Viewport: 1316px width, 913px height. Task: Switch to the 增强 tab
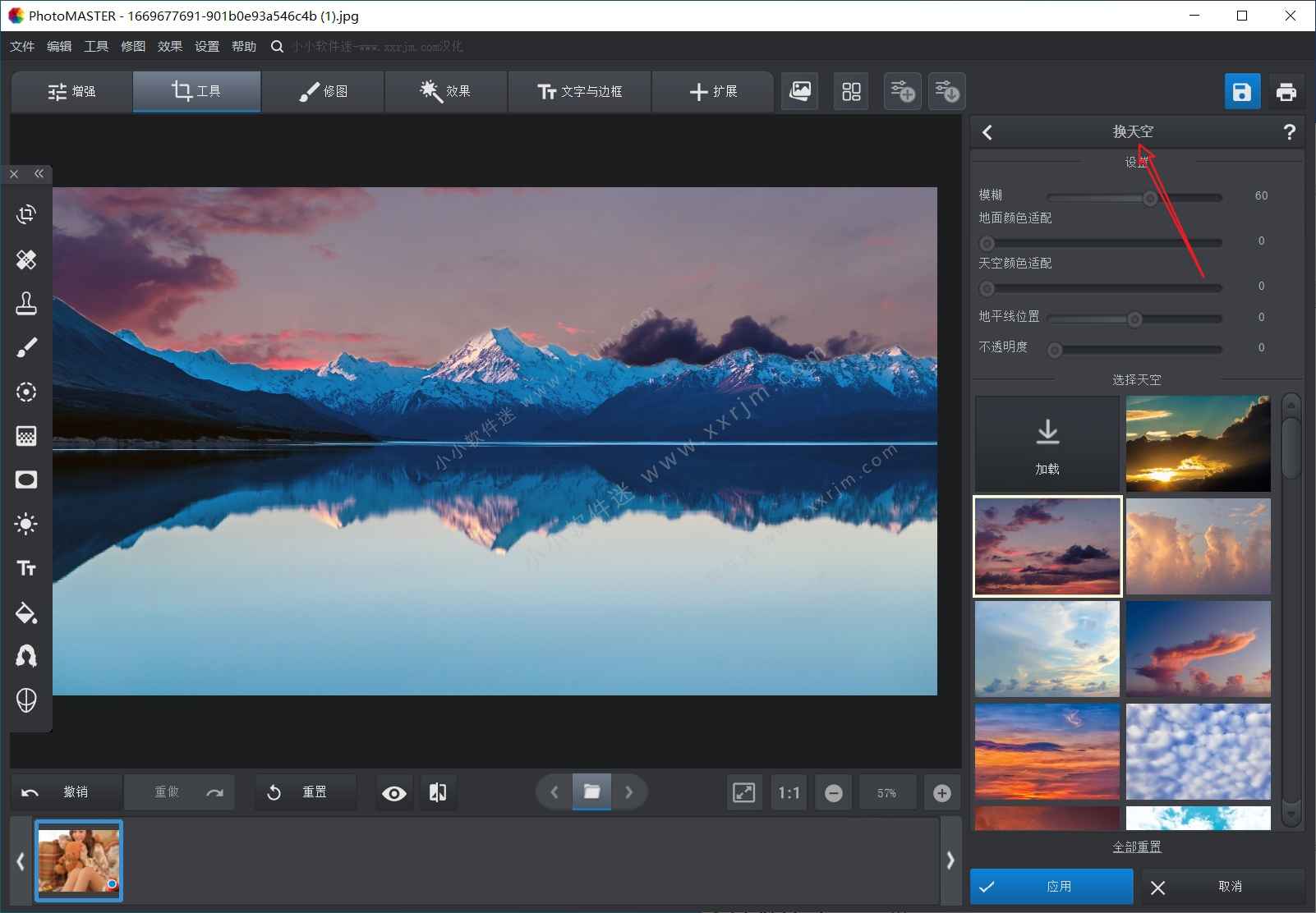(x=72, y=91)
